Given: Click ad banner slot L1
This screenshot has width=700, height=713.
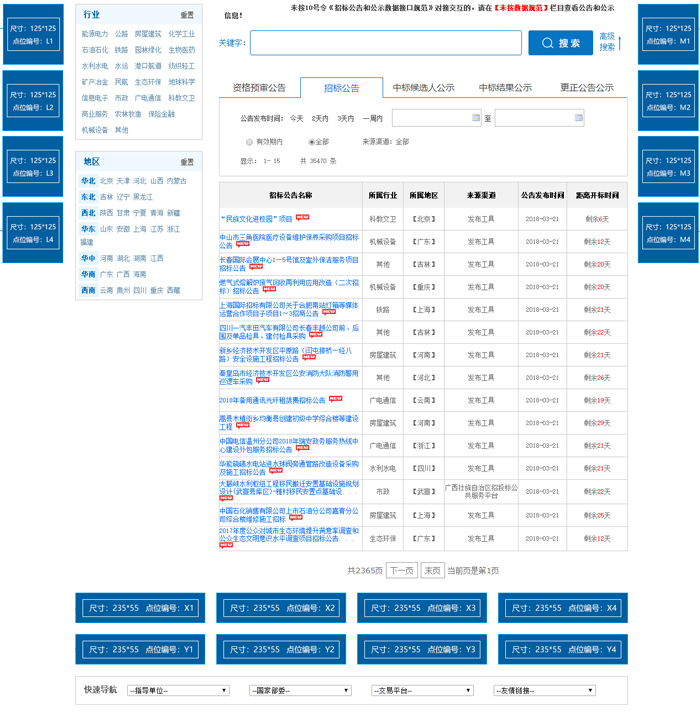Looking at the screenshot, I should click(33, 36).
